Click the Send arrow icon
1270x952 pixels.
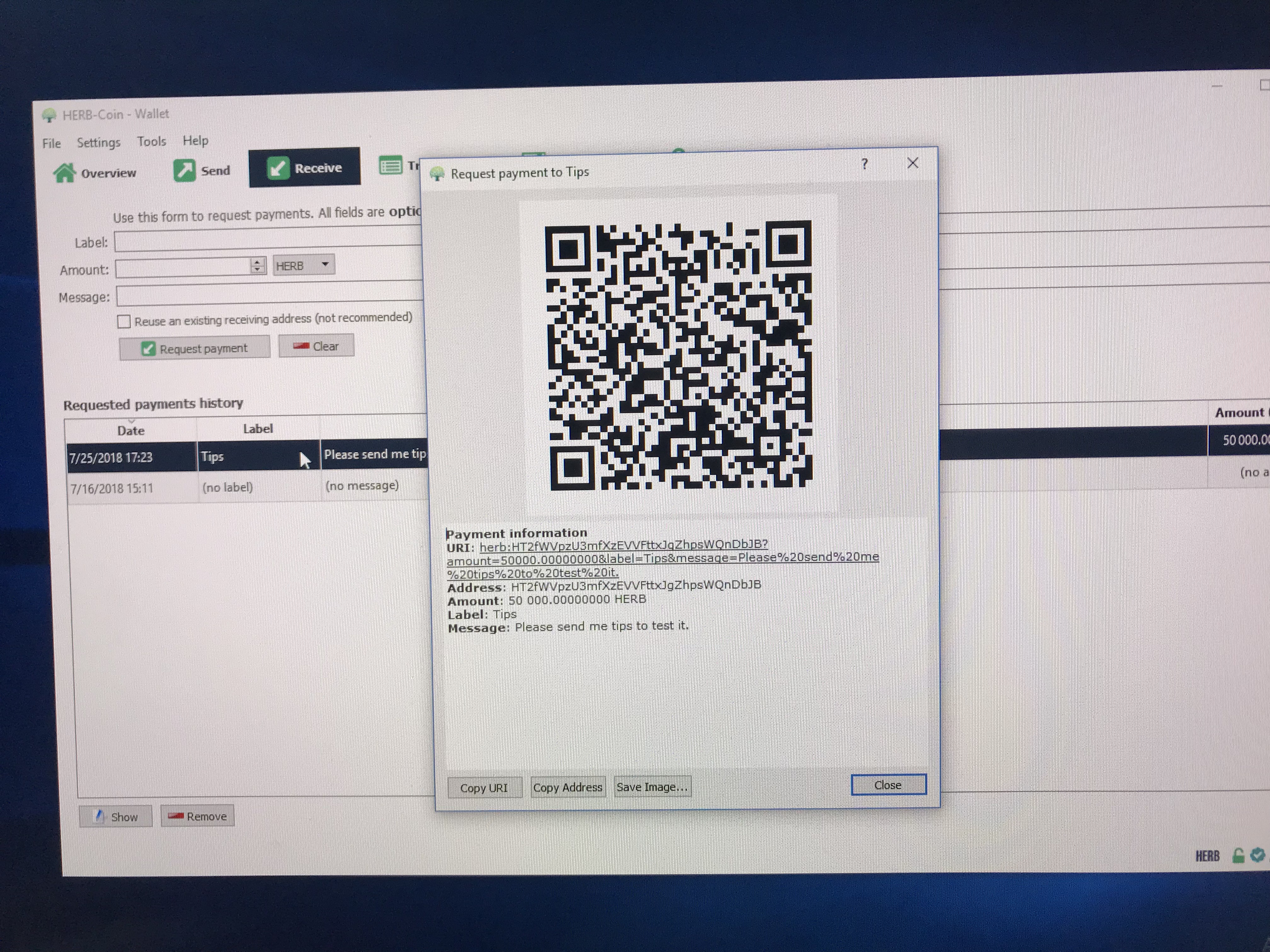pyautogui.click(x=184, y=170)
